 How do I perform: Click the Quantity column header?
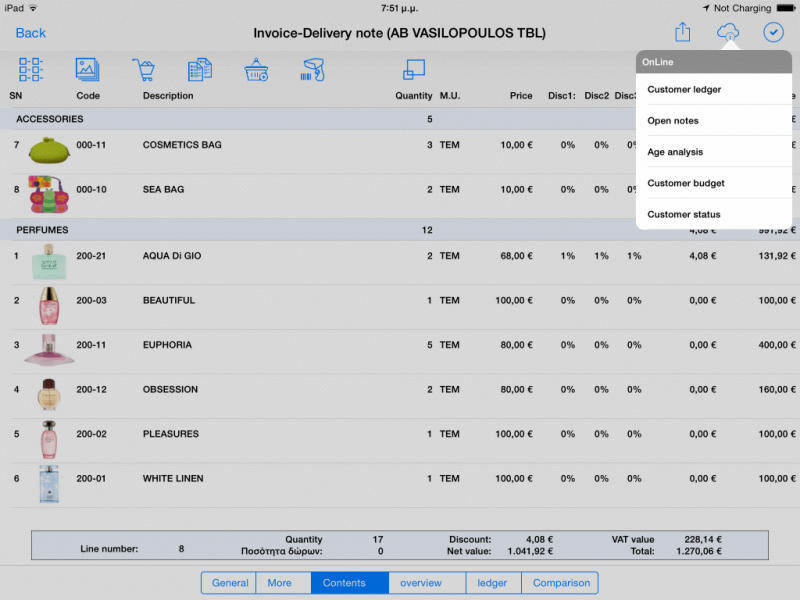pyautogui.click(x=413, y=95)
